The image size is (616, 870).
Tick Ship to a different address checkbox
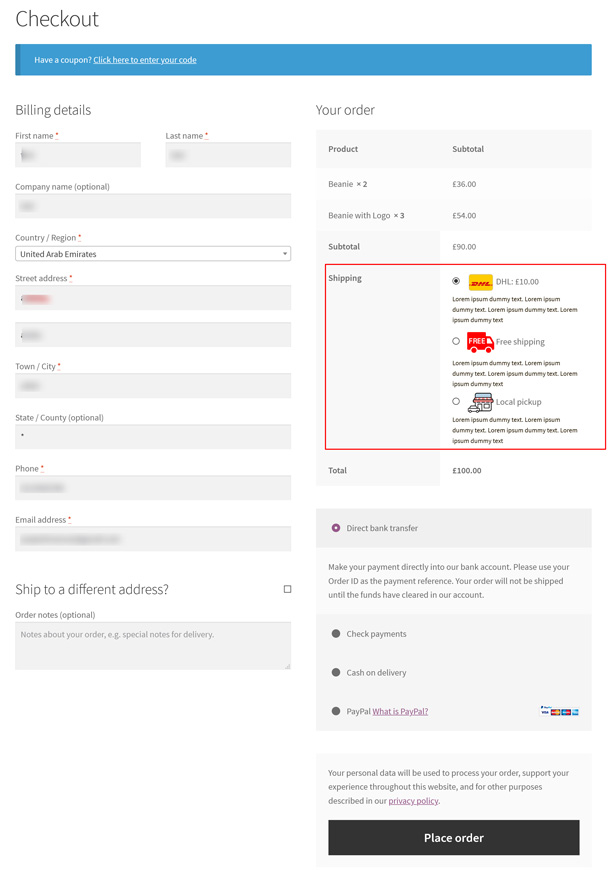pyautogui.click(x=287, y=589)
